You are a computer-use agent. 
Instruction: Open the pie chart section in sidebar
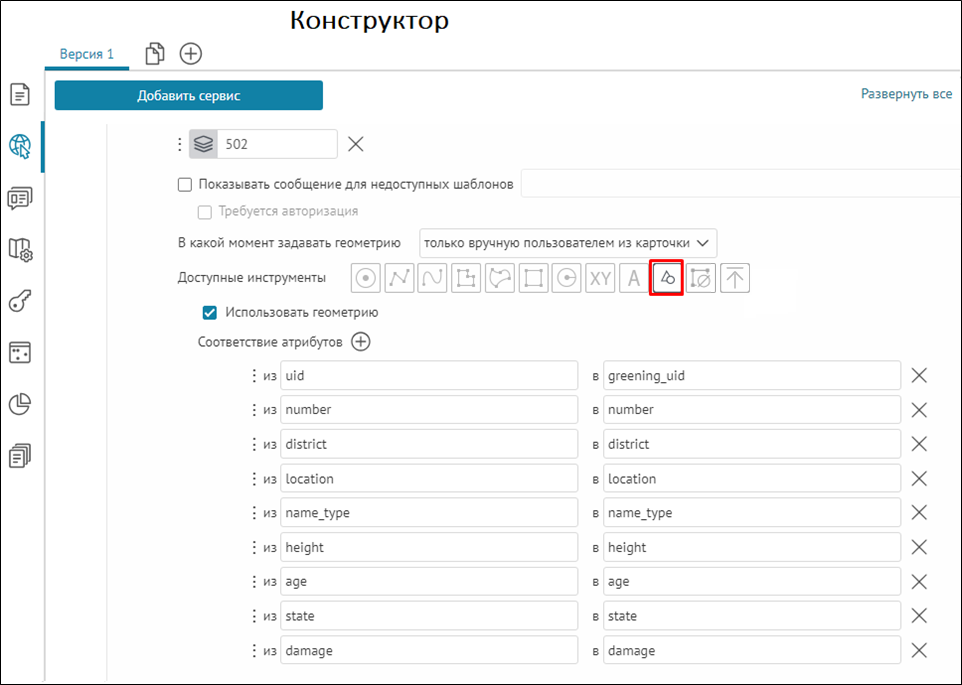[x=20, y=404]
